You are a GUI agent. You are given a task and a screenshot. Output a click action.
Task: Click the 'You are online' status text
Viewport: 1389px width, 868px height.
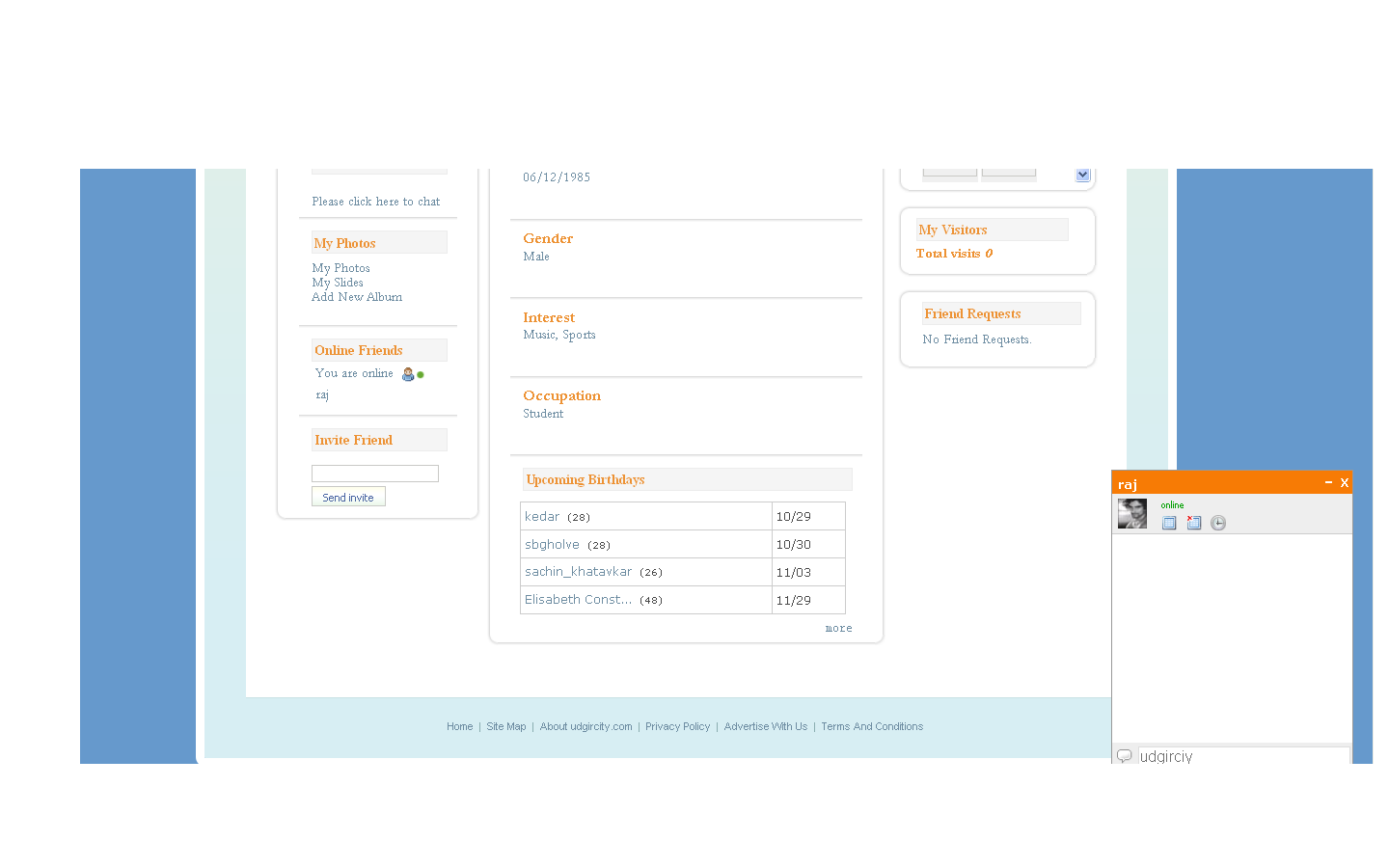pyautogui.click(x=354, y=373)
